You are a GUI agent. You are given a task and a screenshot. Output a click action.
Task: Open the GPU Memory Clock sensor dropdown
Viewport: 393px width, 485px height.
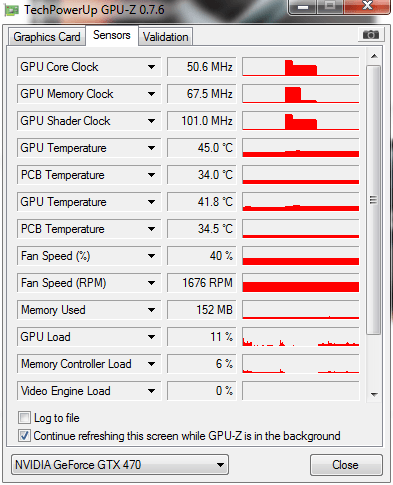(151, 94)
